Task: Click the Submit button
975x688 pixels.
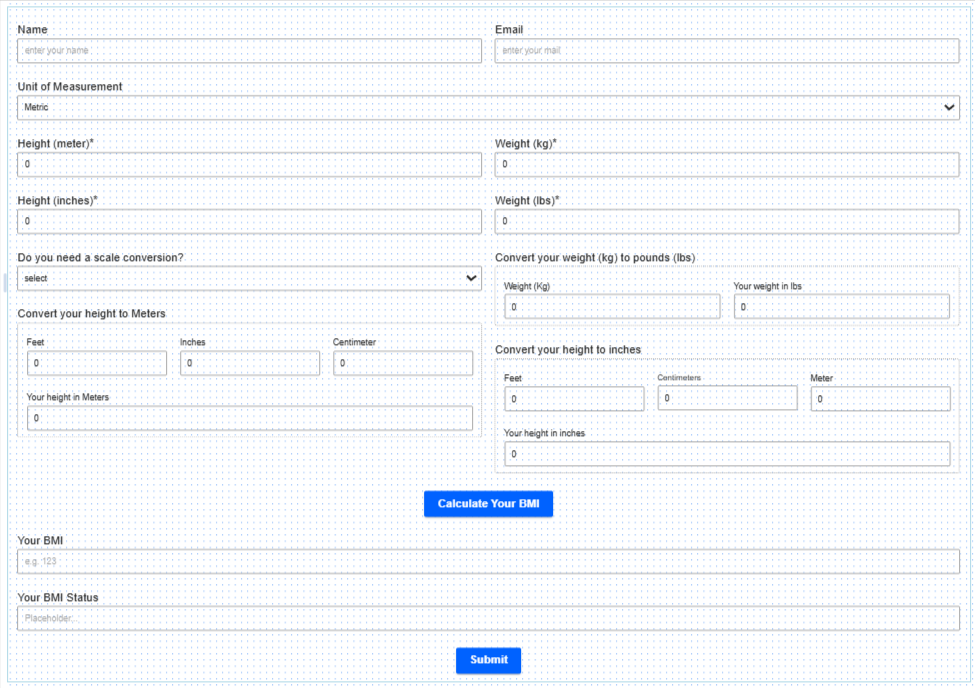Action: (x=488, y=660)
